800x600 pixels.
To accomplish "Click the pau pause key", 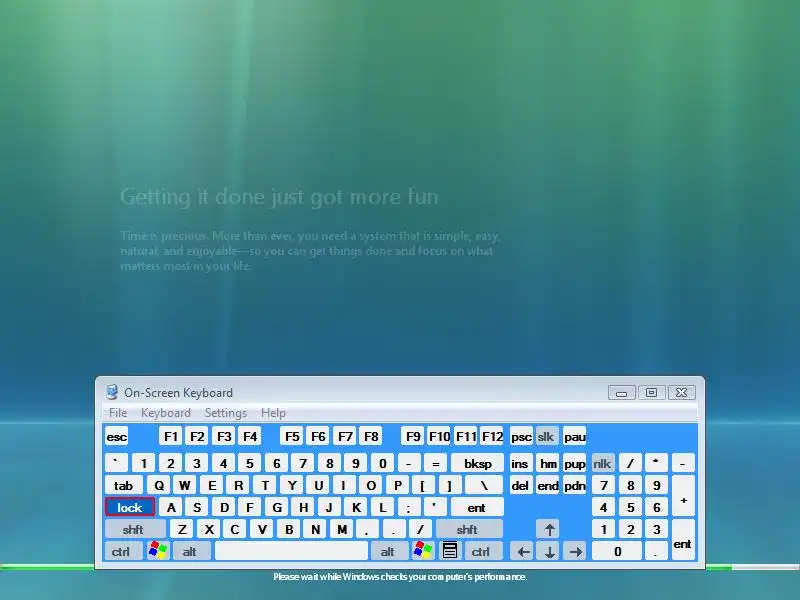I will (574, 437).
